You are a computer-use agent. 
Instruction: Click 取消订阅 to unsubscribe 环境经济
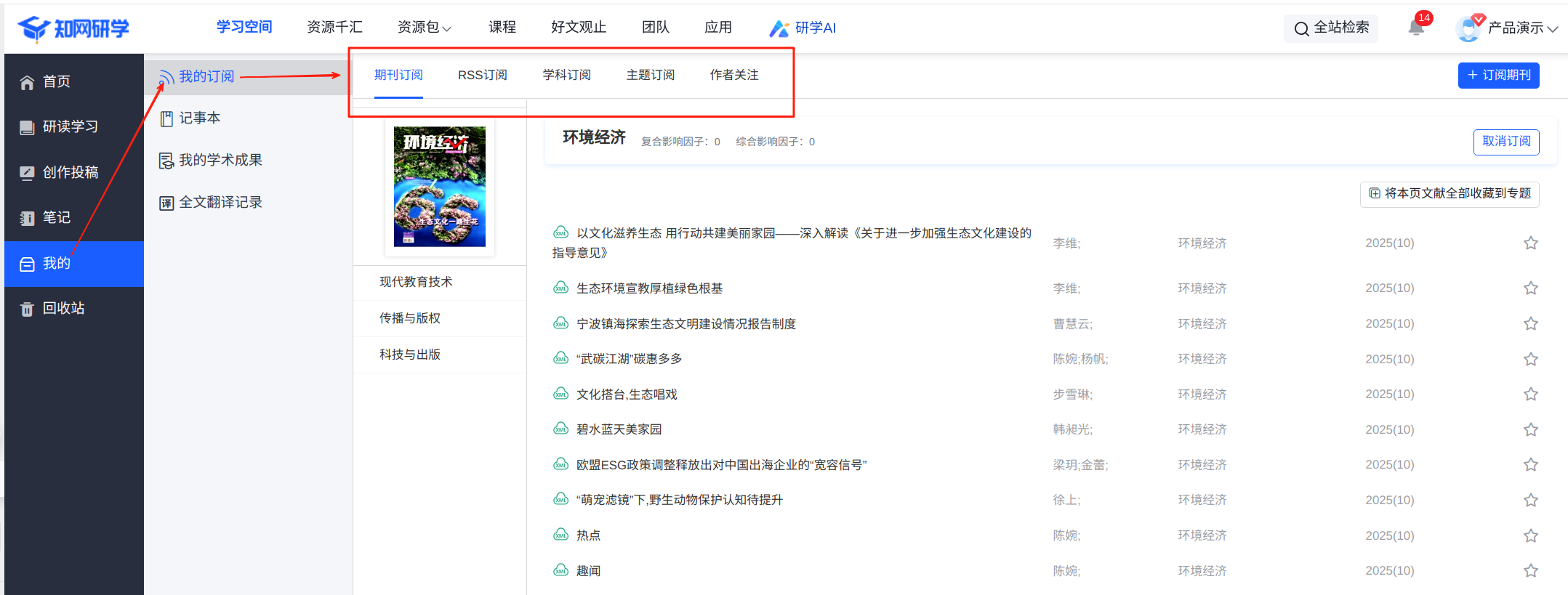(x=1505, y=142)
